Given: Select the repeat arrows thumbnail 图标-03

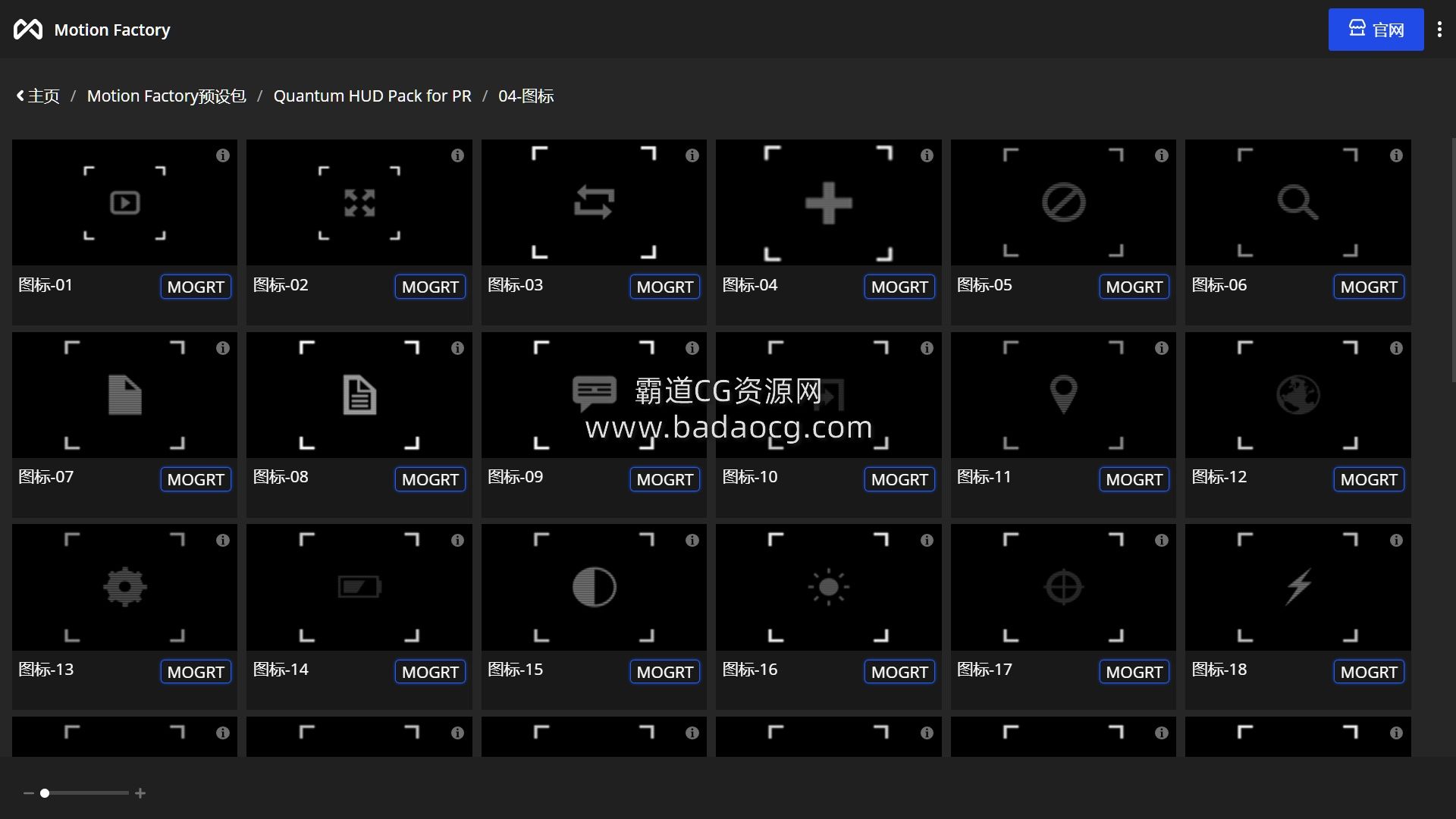Looking at the screenshot, I should (594, 202).
